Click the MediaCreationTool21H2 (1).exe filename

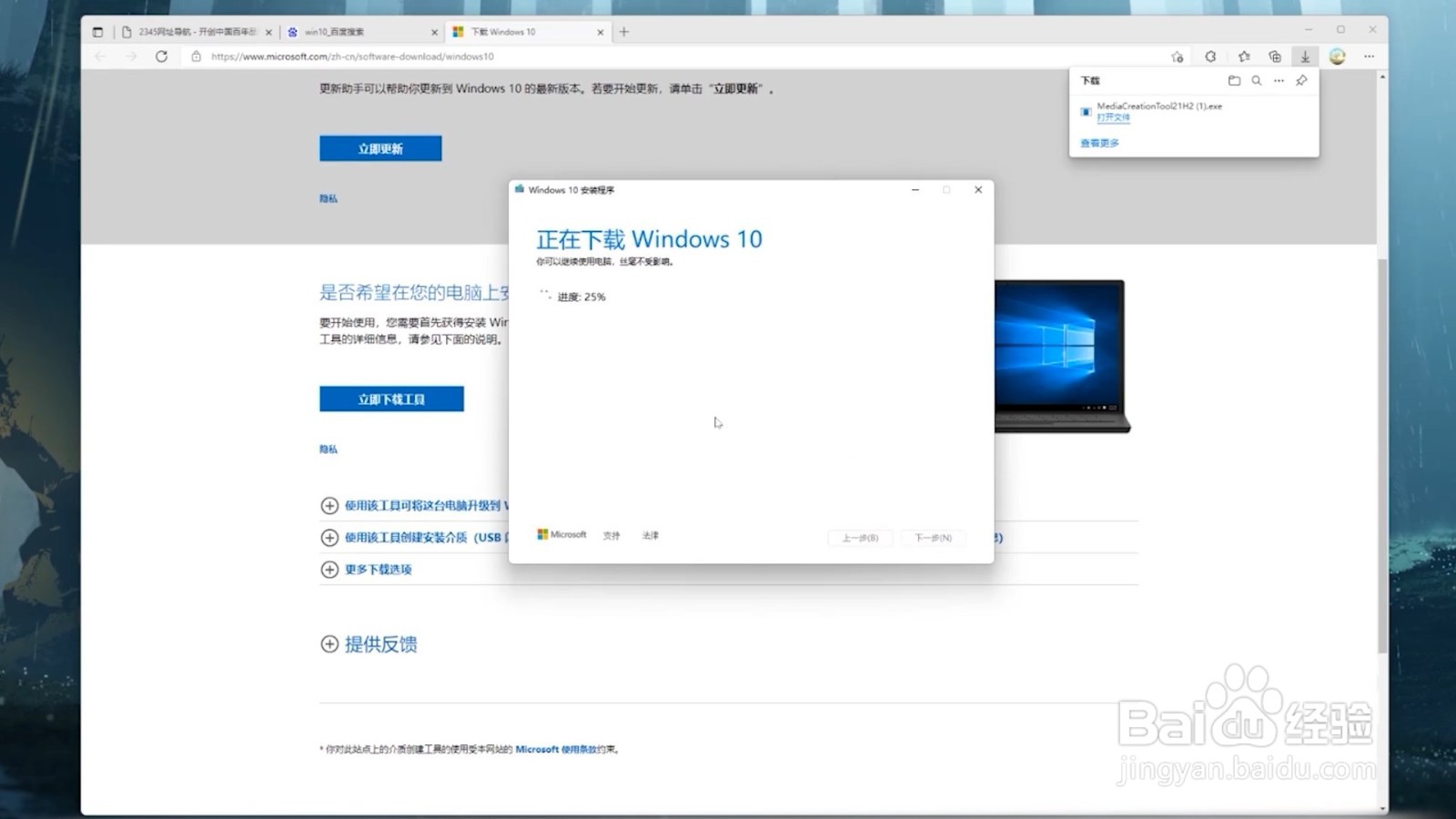point(1159,106)
